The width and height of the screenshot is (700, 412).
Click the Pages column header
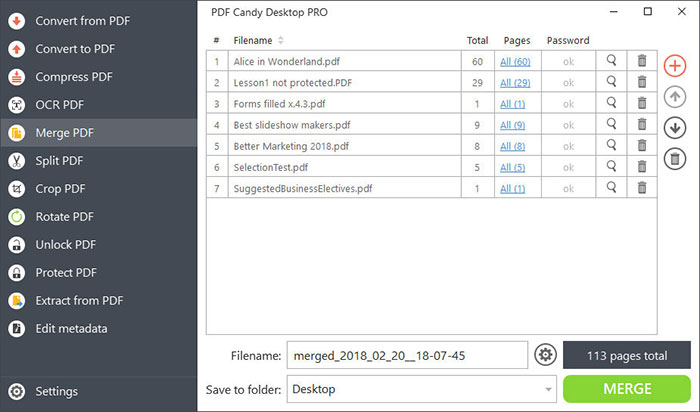tap(517, 41)
